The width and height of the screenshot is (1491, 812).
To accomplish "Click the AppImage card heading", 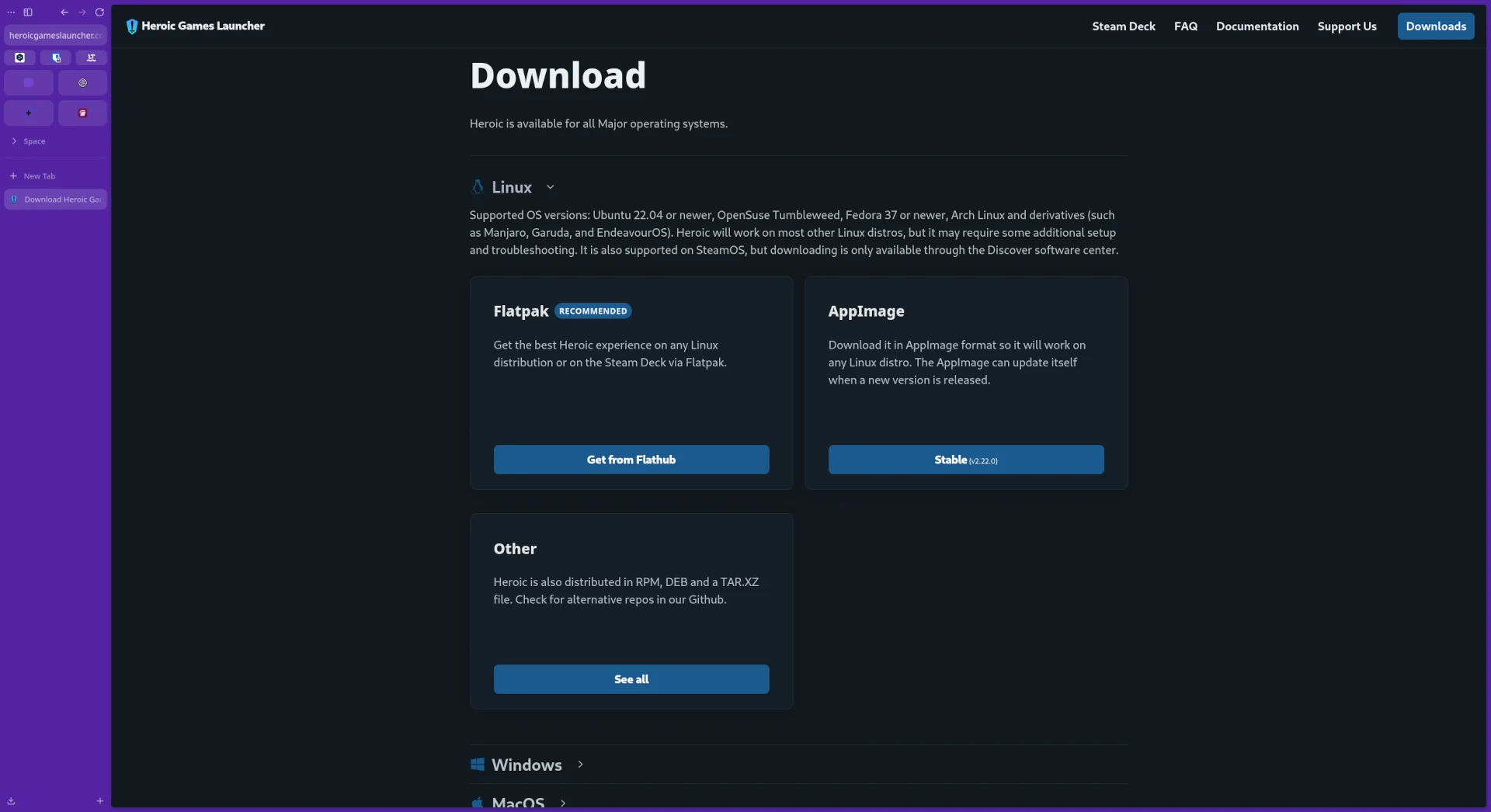I will point(866,311).
